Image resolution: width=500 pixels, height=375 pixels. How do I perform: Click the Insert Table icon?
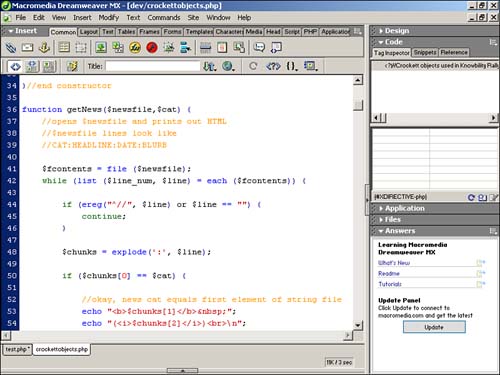64,48
